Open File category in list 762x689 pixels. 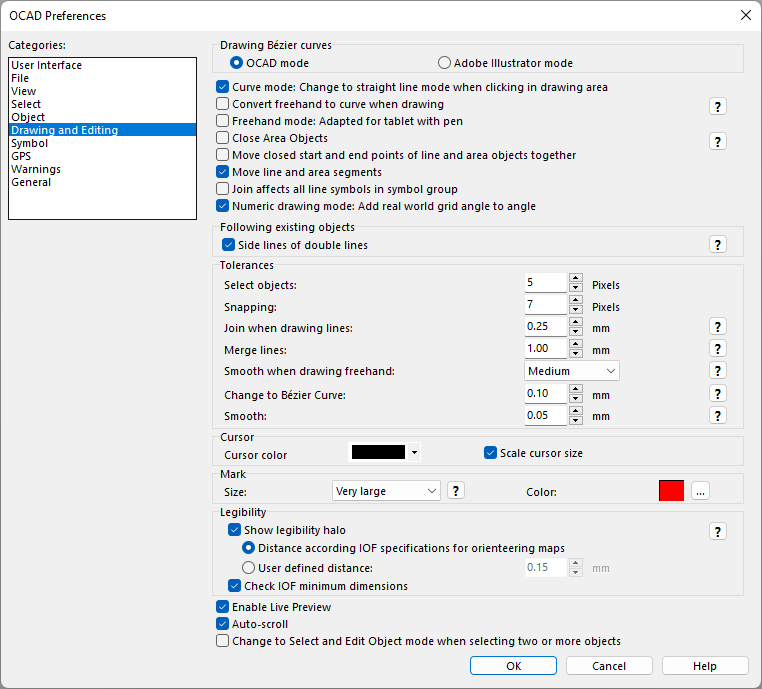(x=103, y=78)
